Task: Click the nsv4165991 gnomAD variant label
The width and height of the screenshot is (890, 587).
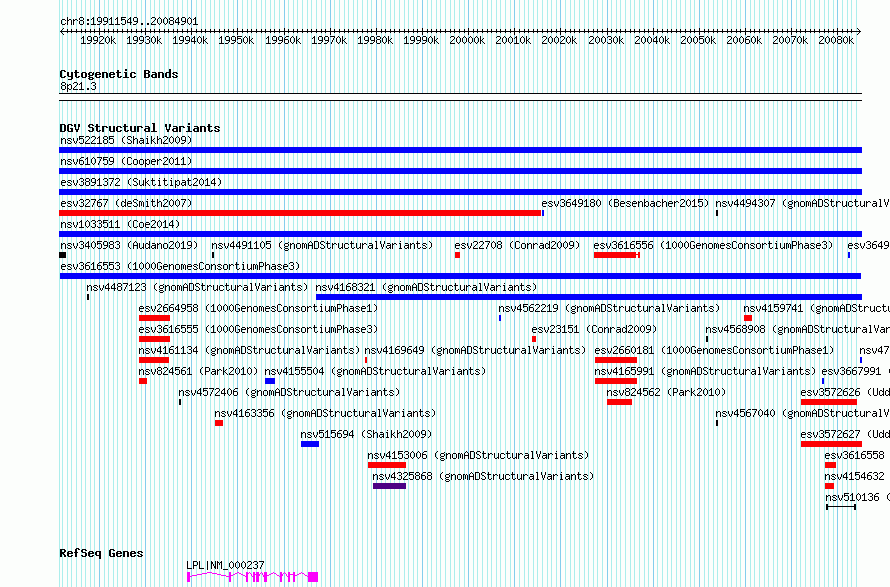Action: click(705, 371)
